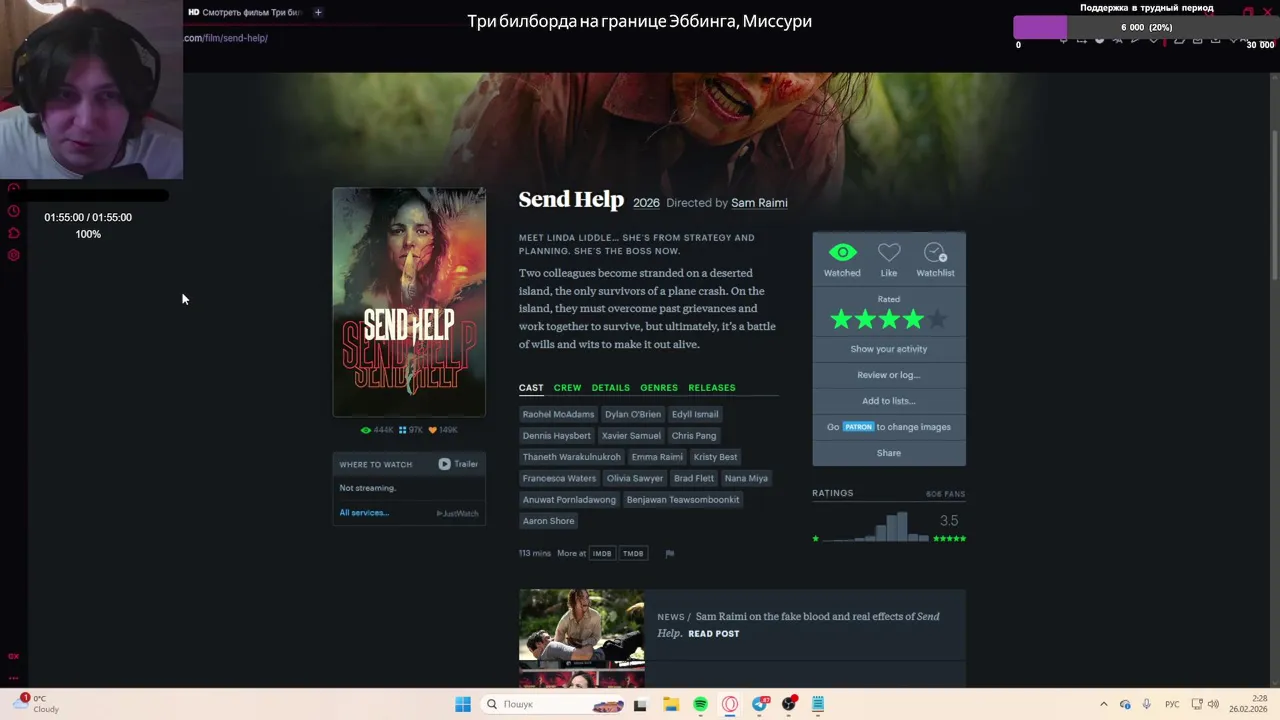Image resolution: width=1280 pixels, height=720 pixels.
Task: Open volume control in system tray
Action: click(1213, 704)
